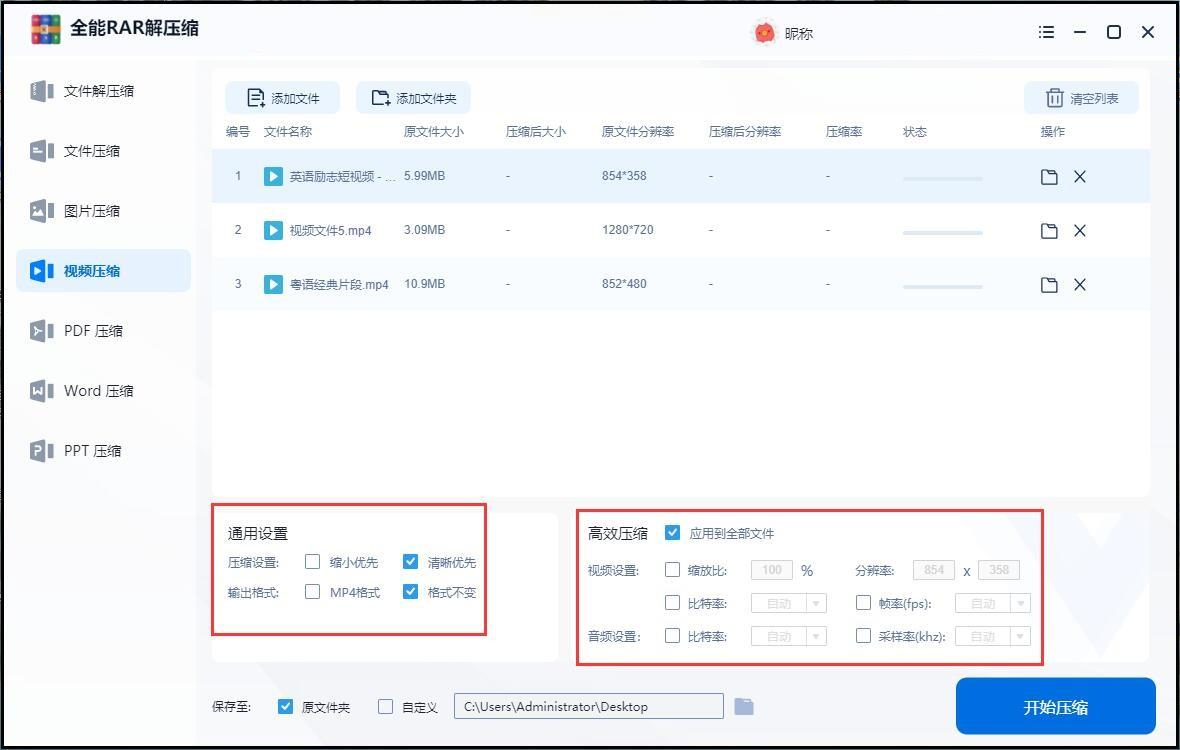Open the 帧率(fps) dropdown
Screen dimensions: 1180x750
click(x=993, y=603)
